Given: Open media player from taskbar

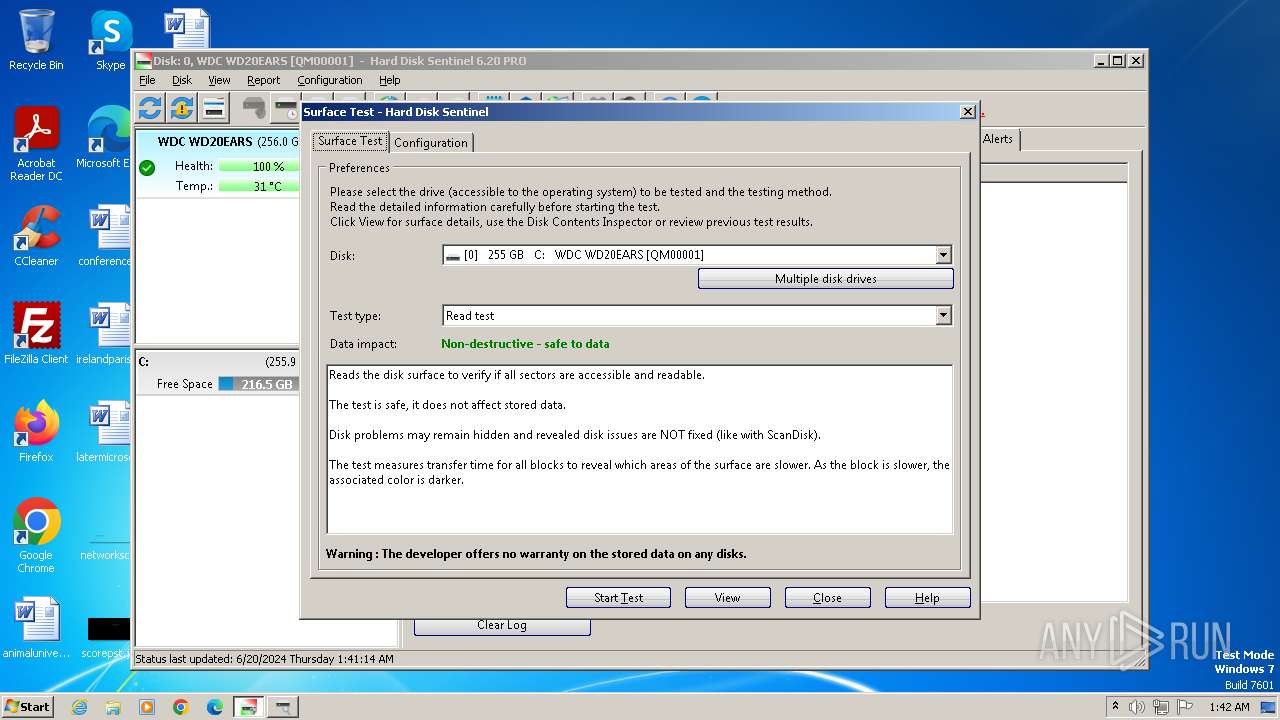Looking at the screenshot, I should tap(147, 707).
